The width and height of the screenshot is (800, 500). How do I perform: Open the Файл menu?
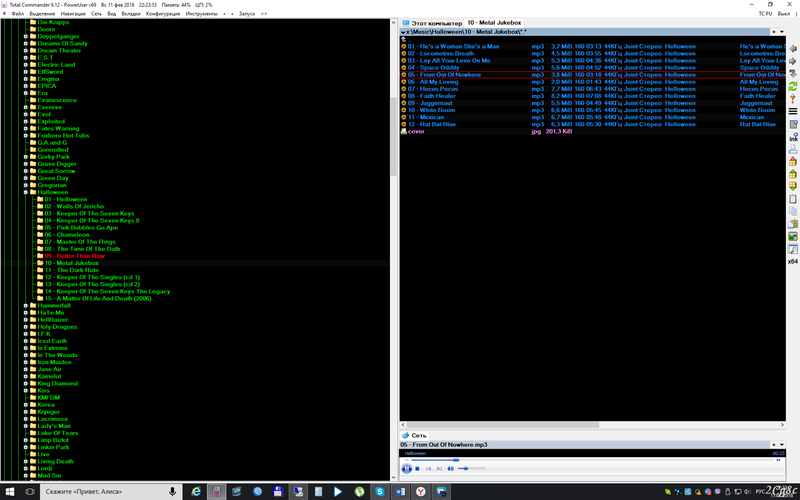click(x=17, y=14)
